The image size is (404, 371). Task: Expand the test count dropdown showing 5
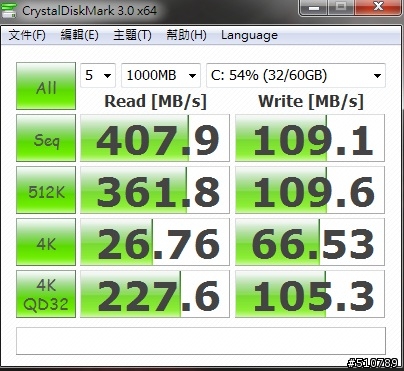click(x=98, y=75)
